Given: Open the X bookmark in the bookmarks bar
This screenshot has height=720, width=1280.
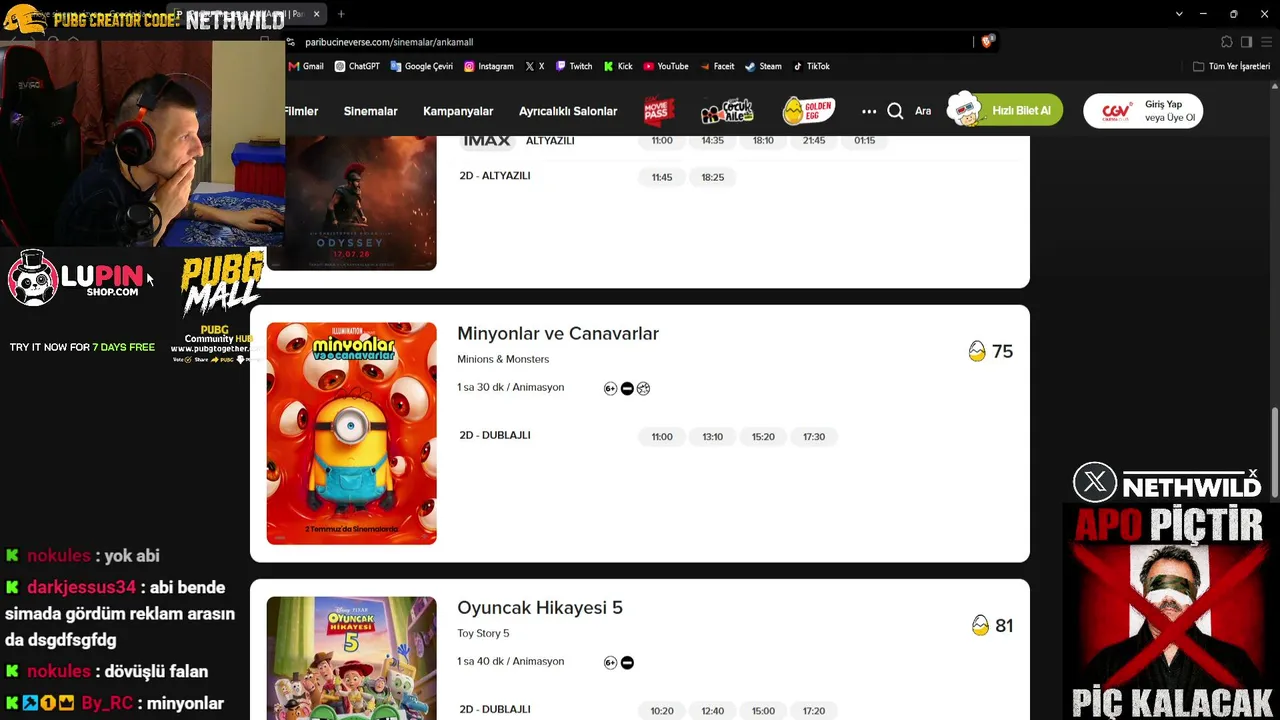Looking at the screenshot, I should pos(535,66).
